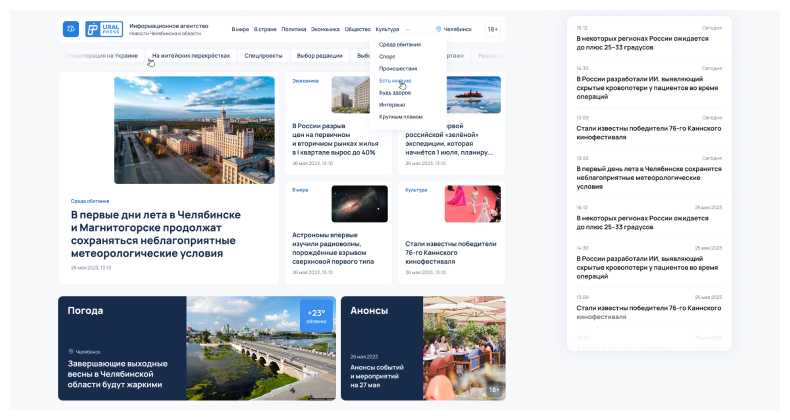Open the article Астрономы впервые изучили радиоволны
This screenshot has width=790, height=420.
[333, 248]
